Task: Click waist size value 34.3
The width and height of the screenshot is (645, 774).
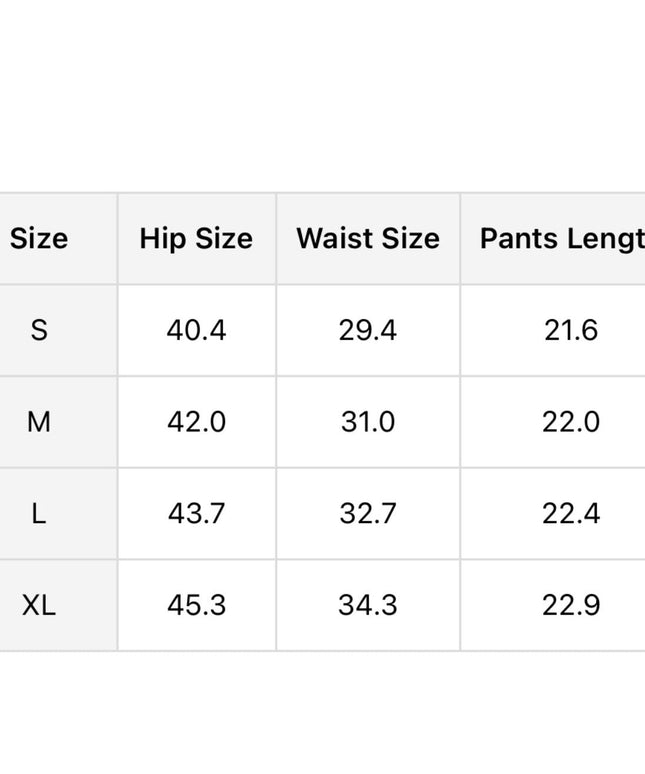Action: point(368,606)
